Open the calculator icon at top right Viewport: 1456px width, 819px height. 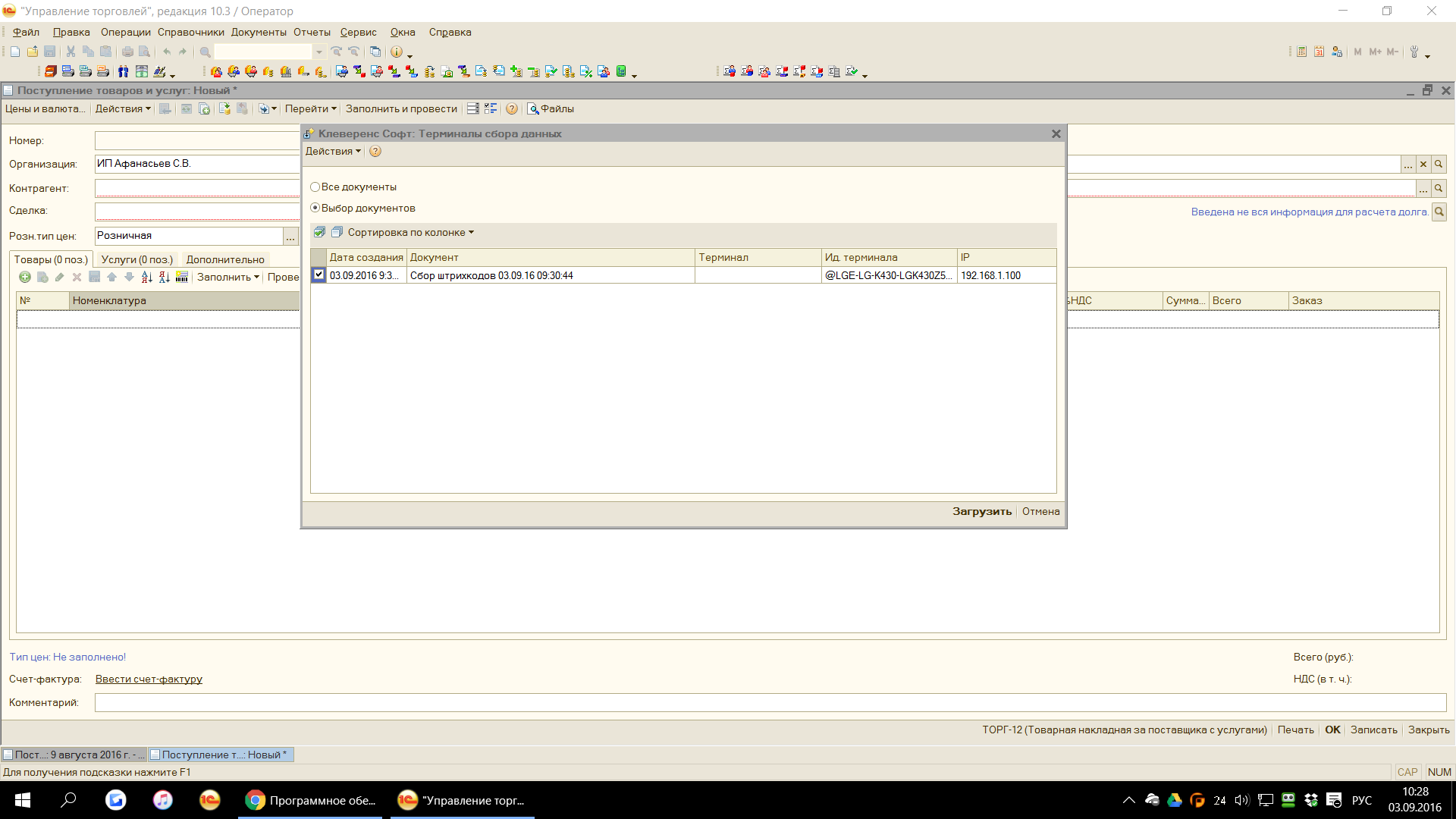pyautogui.click(x=1302, y=52)
